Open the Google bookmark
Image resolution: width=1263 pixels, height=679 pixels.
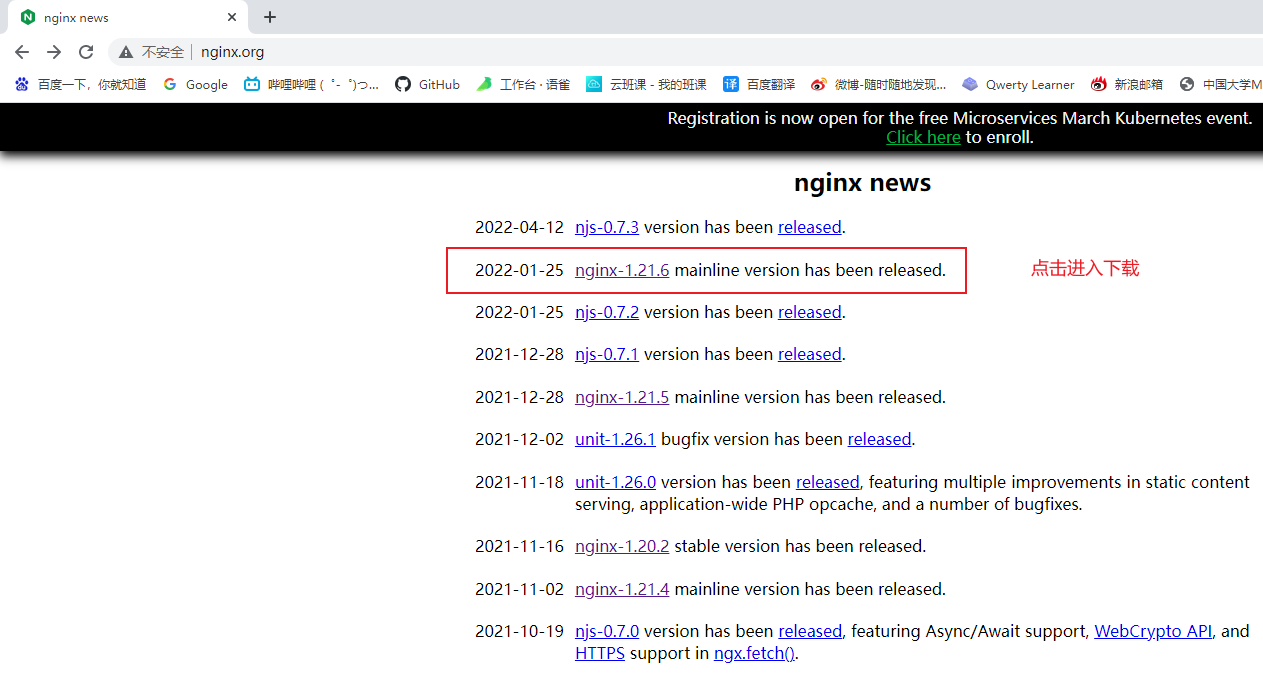pyautogui.click(x=195, y=85)
